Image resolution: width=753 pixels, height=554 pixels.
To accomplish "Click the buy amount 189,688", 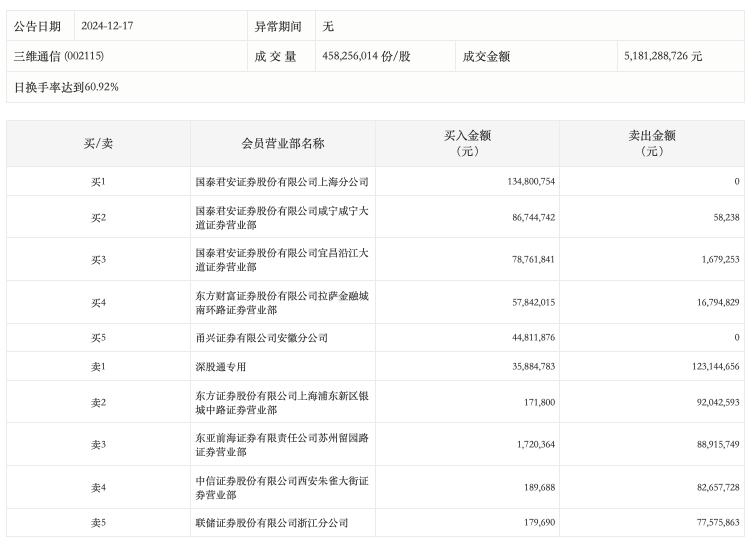I will [x=539, y=487].
